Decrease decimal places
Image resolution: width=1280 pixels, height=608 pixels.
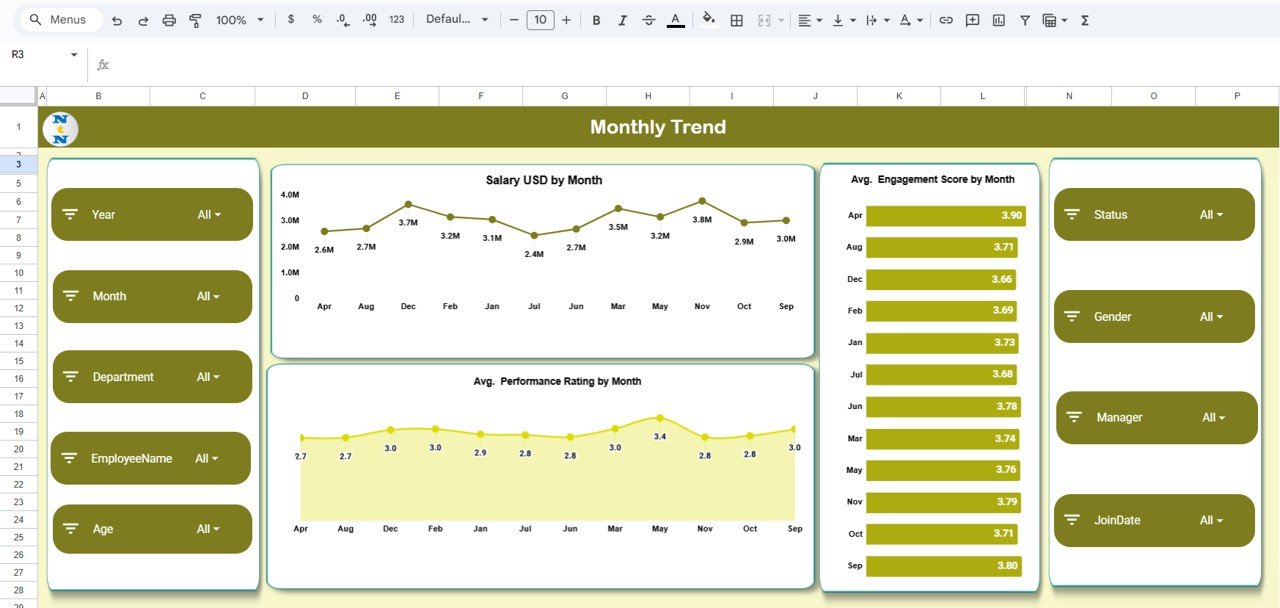(x=341, y=19)
